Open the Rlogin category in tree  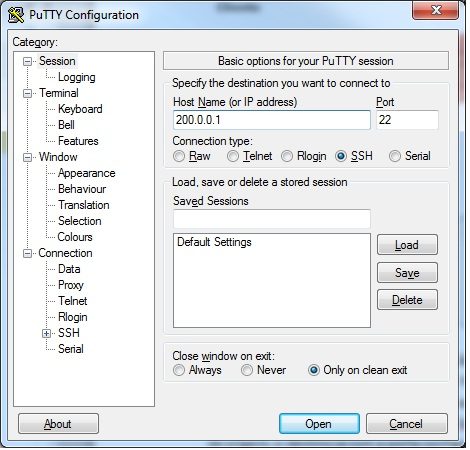(73, 317)
